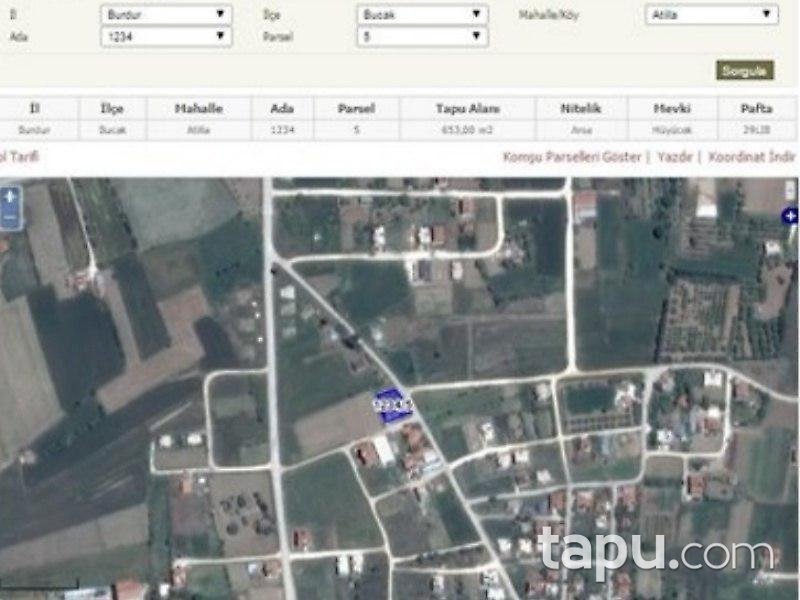Open the İl dropdown showing Burdur

click(165, 13)
